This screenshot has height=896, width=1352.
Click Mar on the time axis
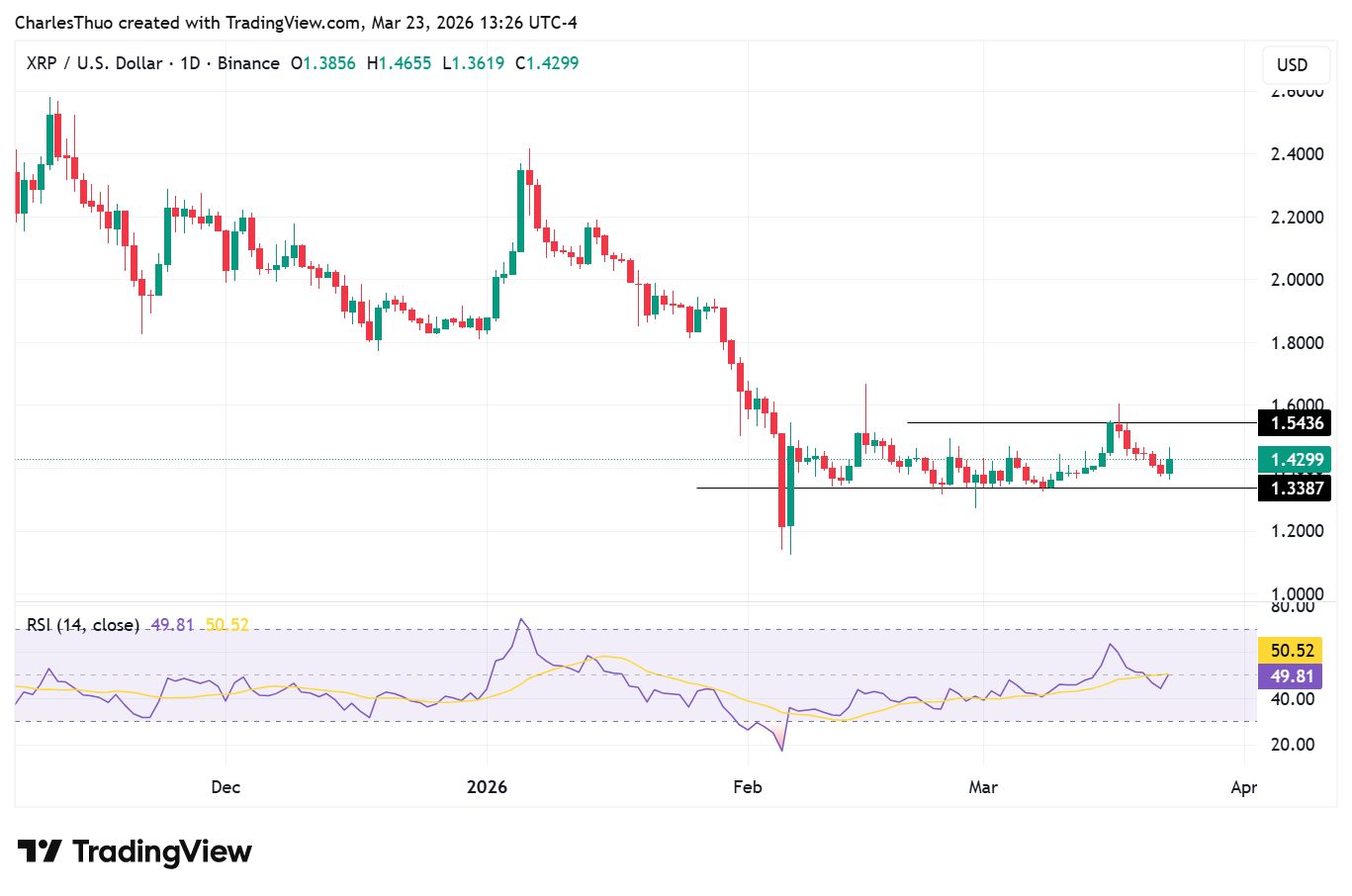pos(983,787)
